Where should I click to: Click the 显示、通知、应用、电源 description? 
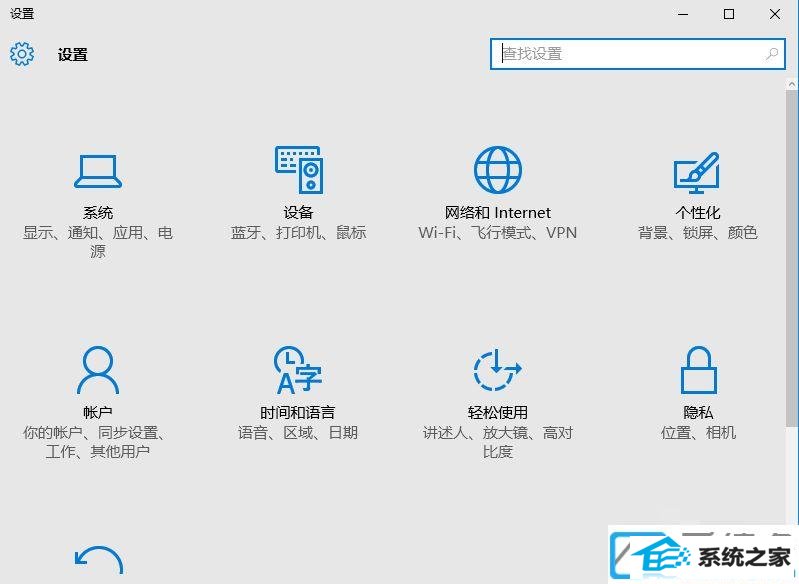98,242
